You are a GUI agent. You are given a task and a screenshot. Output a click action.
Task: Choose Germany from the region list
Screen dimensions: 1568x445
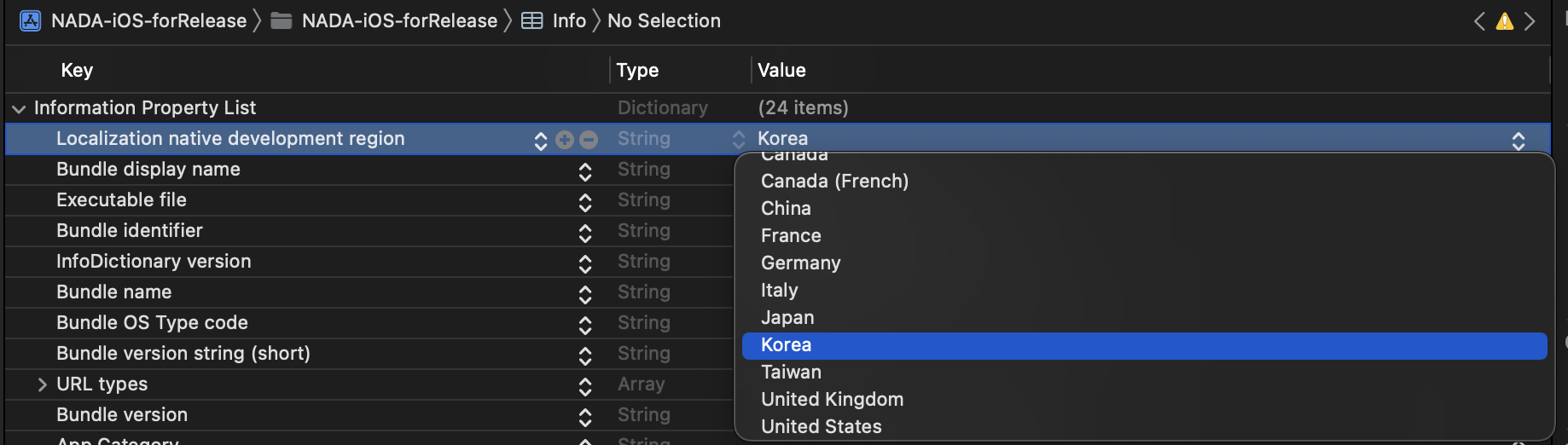click(x=1144, y=263)
